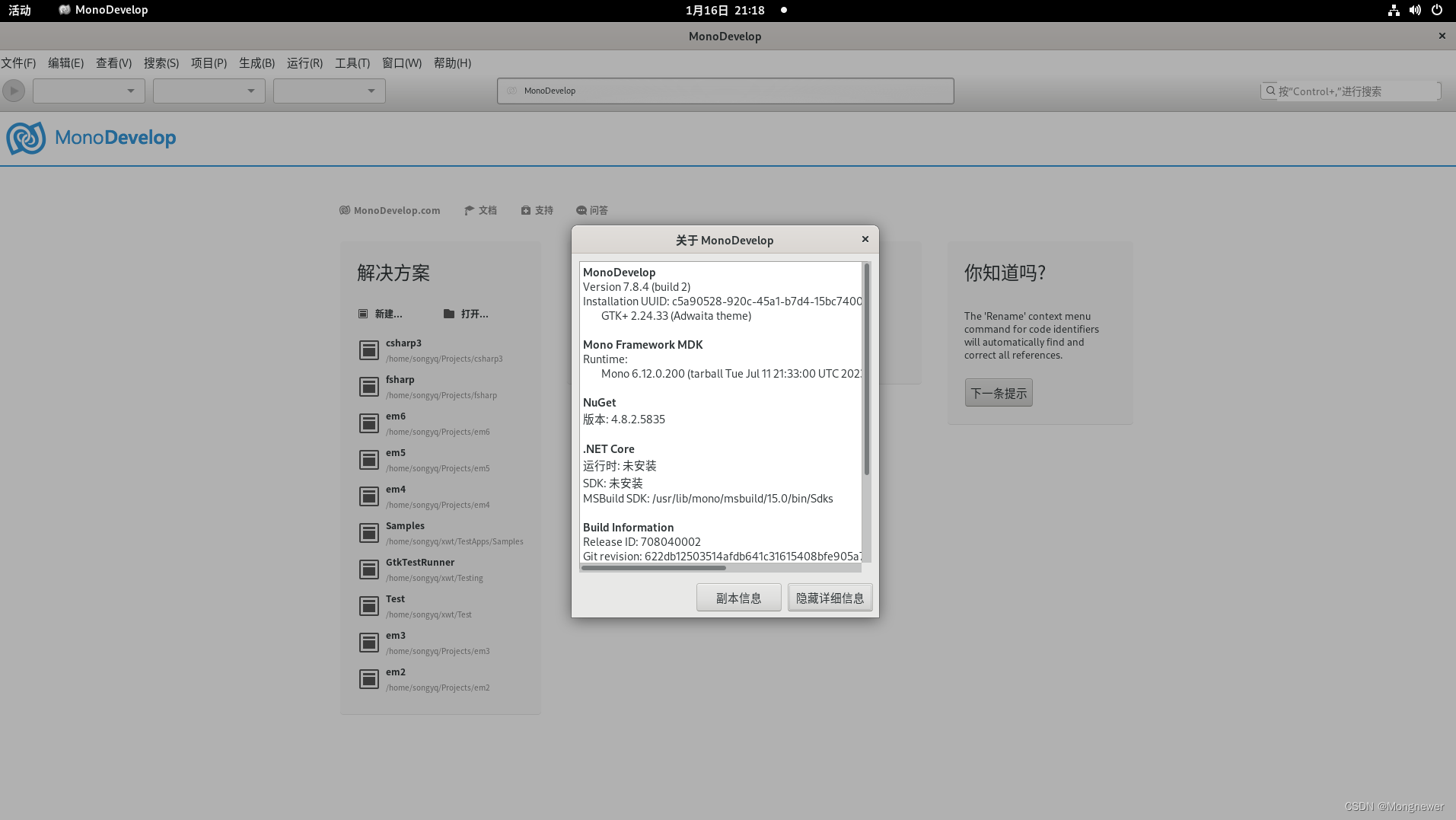This screenshot has width=1456, height=820.
Task: Open the second toolbar dropdown selector
Action: [208, 91]
